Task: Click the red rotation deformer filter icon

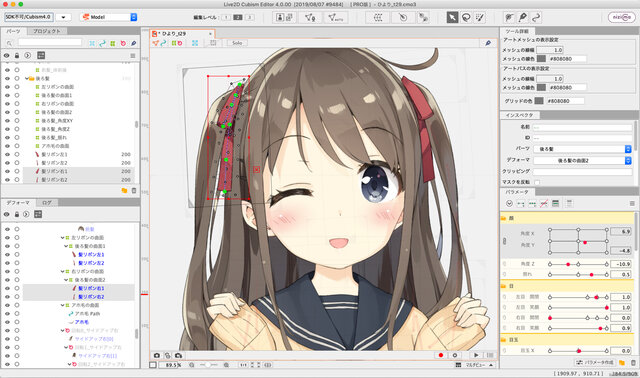Action: pos(123,43)
